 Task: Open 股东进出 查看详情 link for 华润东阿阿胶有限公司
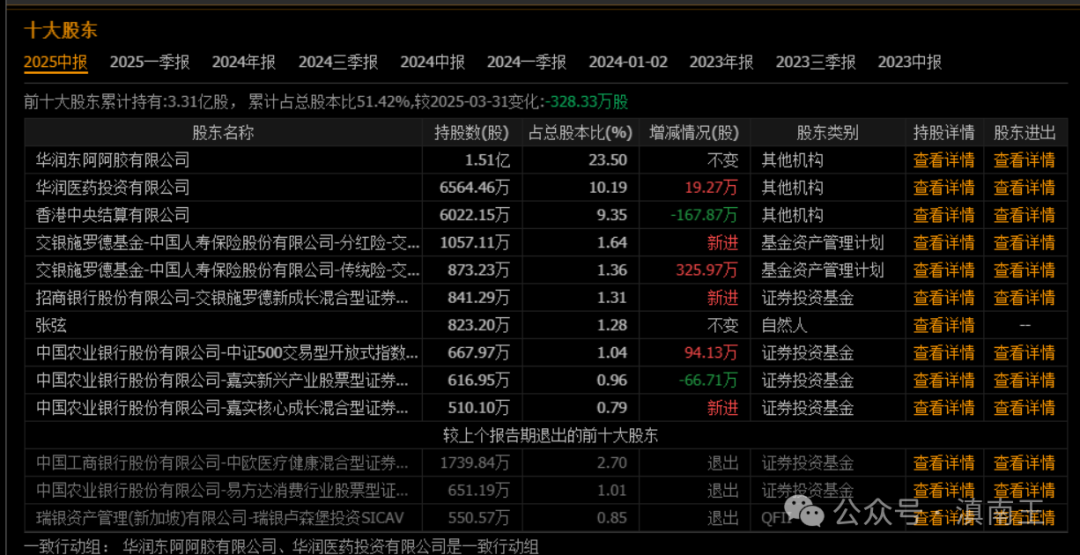pyautogui.click(x=1024, y=160)
